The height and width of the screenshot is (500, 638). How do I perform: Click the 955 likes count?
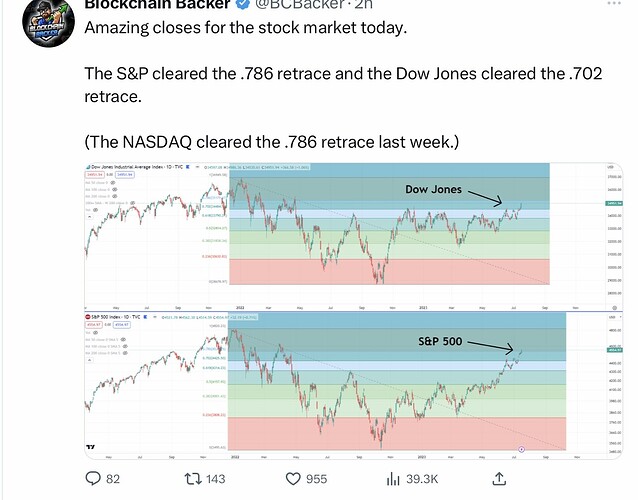(x=316, y=479)
